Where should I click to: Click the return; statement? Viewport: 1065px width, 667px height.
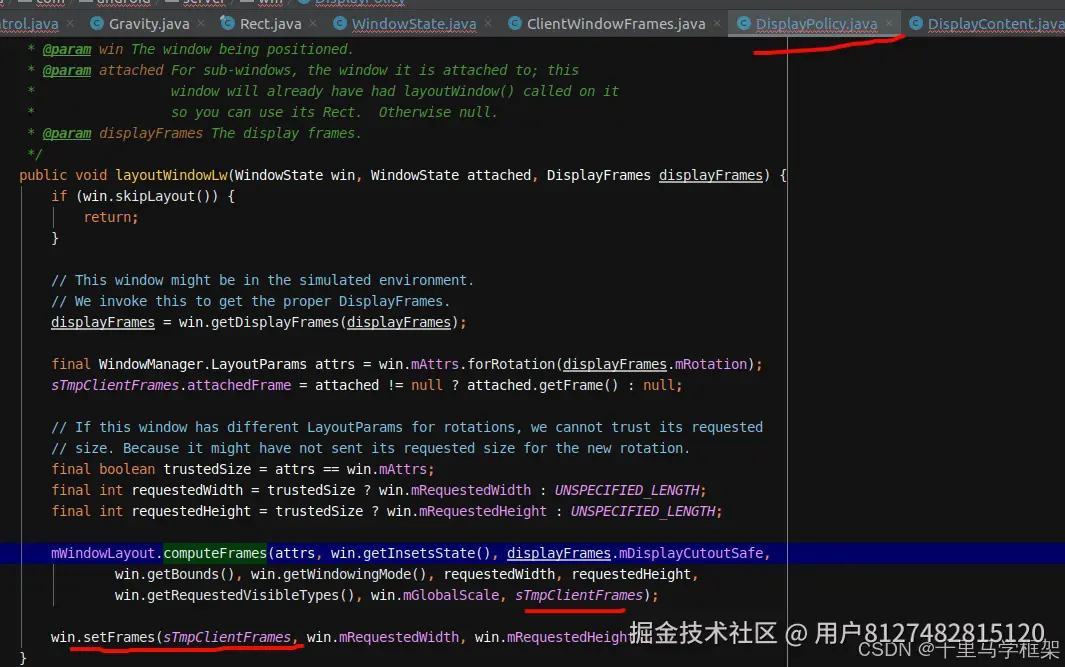tap(111, 217)
